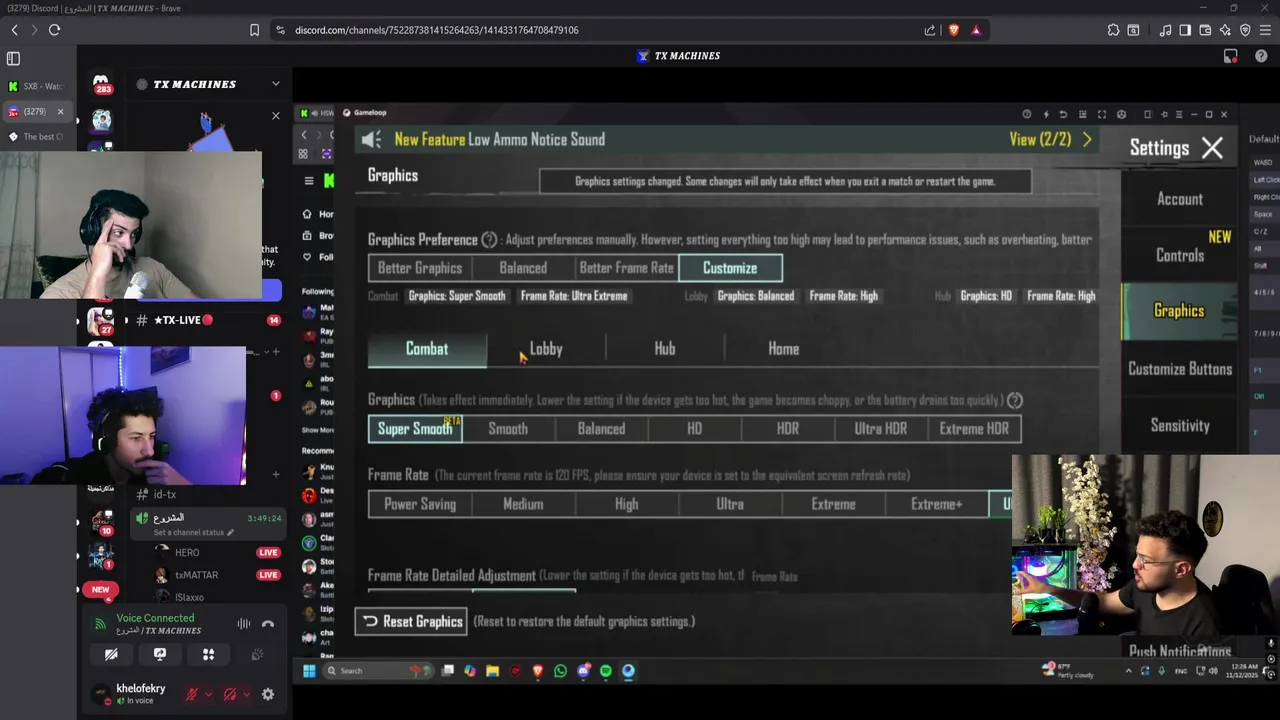Set frame rate to Medium
Viewport: 1280px width, 720px height.
pyautogui.click(x=523, y=504)
